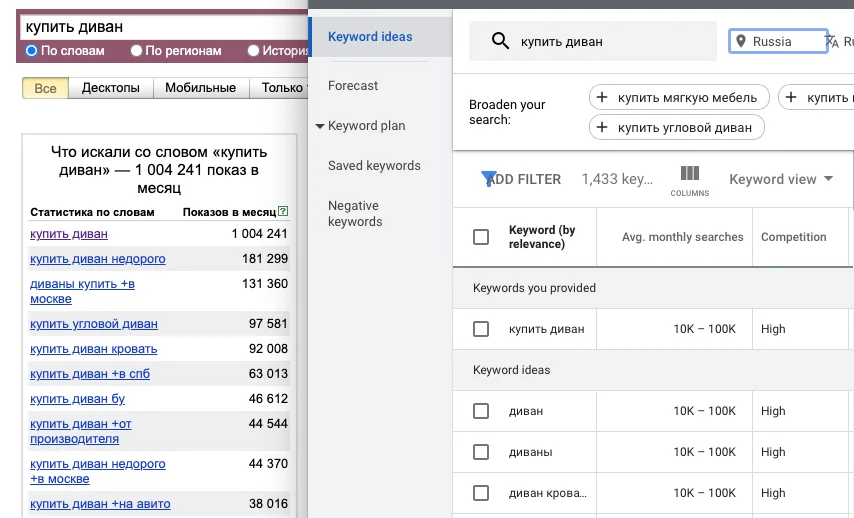
Task: Switch to the Мобильные tab
Action: (x=200, y=88)
